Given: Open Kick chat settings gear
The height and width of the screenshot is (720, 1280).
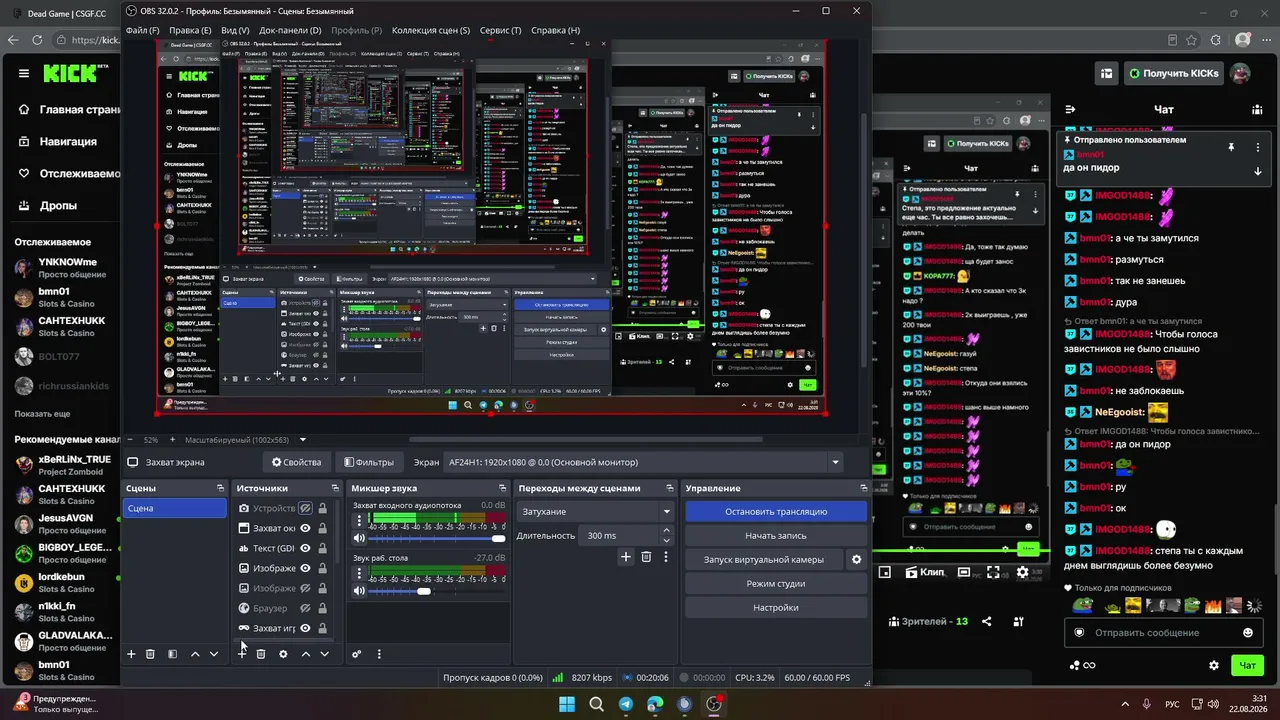Looking at the screenshot, I should 1214,665.
